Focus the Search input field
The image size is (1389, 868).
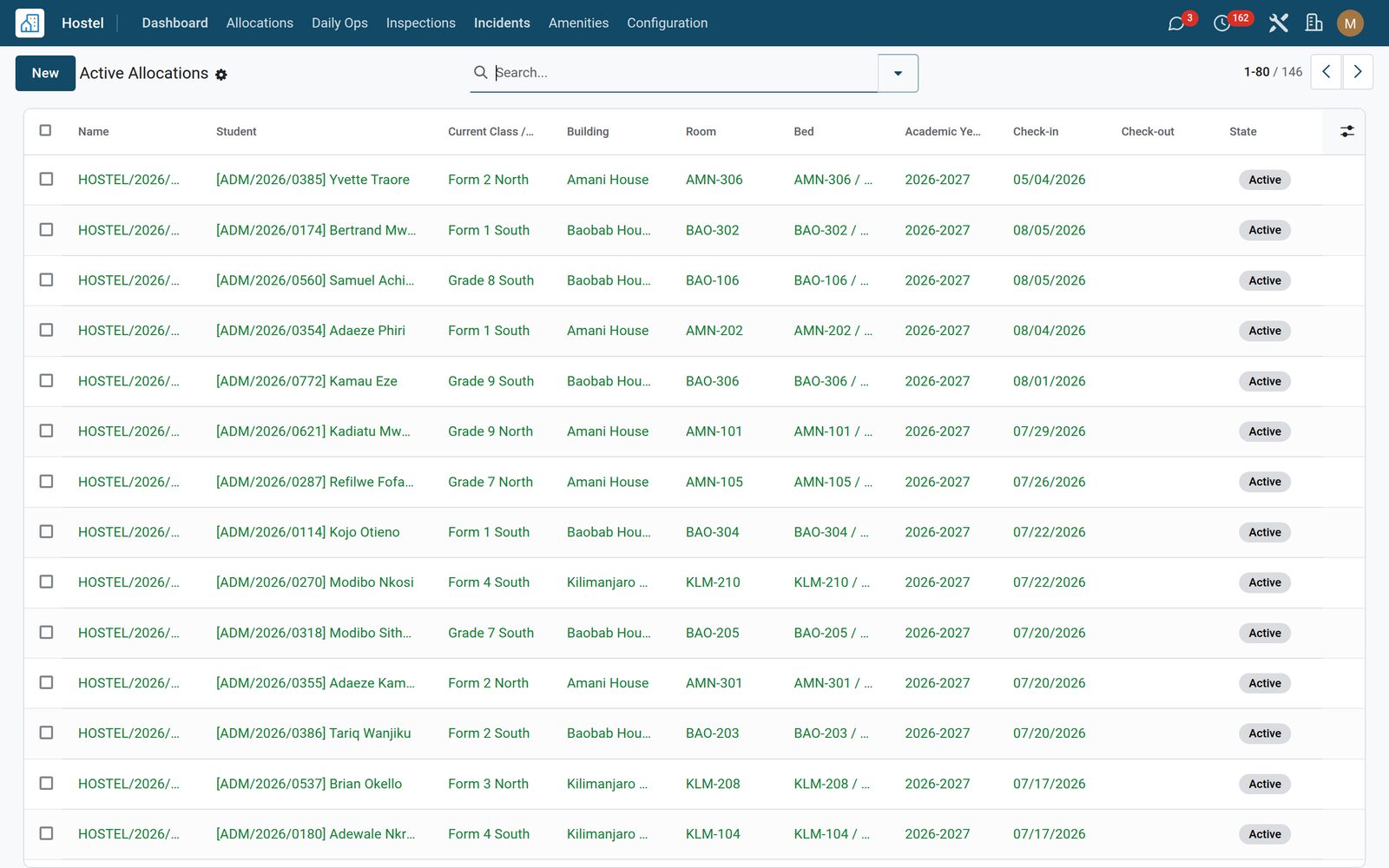click(x=685, y=73)
